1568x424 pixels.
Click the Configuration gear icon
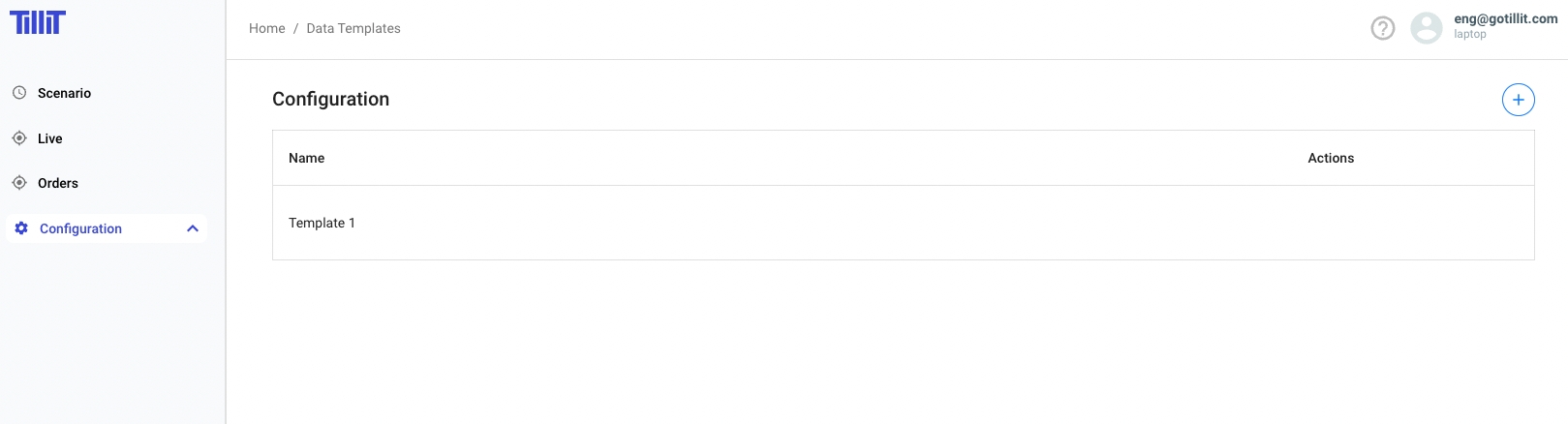point(21,228)
